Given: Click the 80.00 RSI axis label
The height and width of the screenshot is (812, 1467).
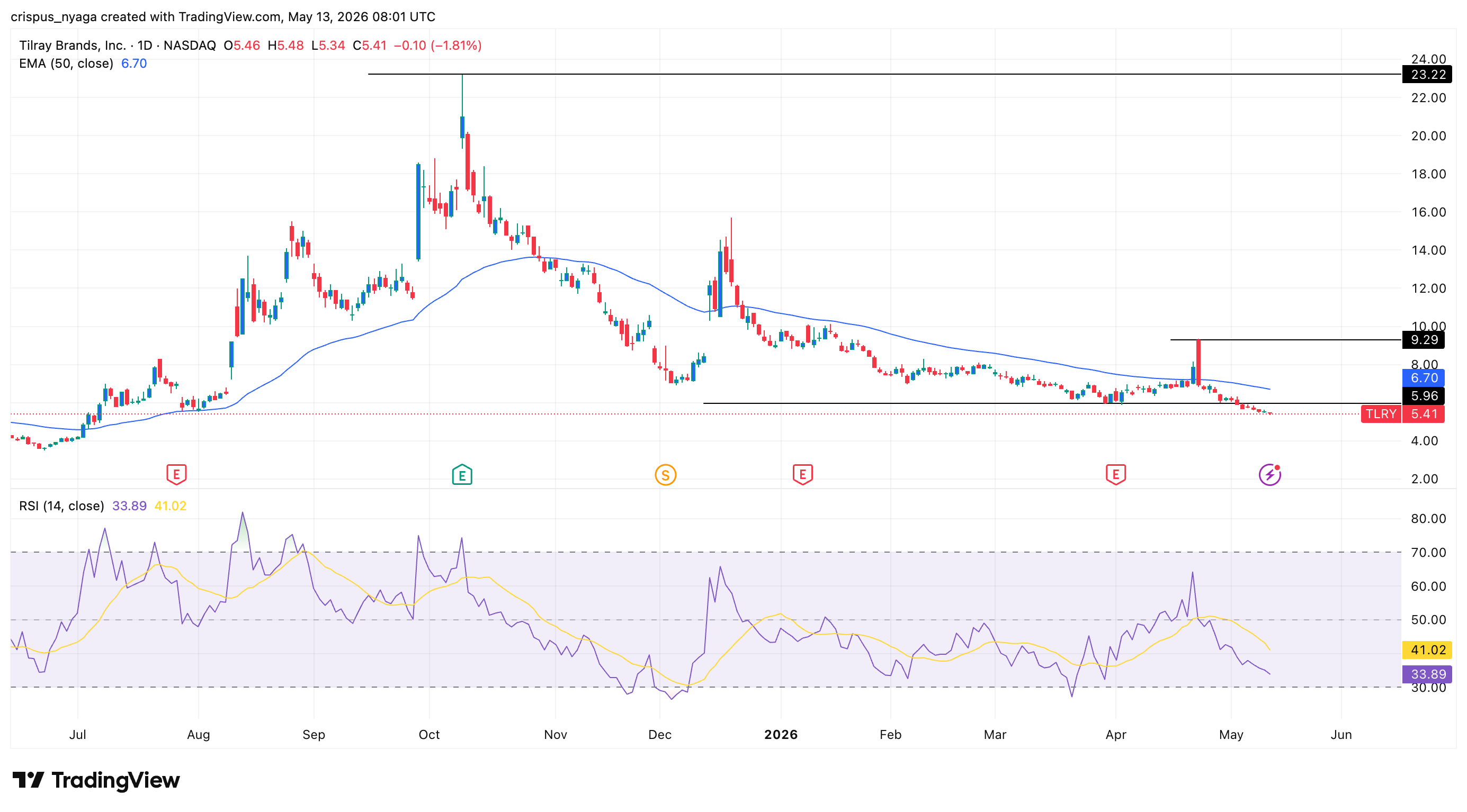Looking at the screenshot, I should tap(1428, 518).
